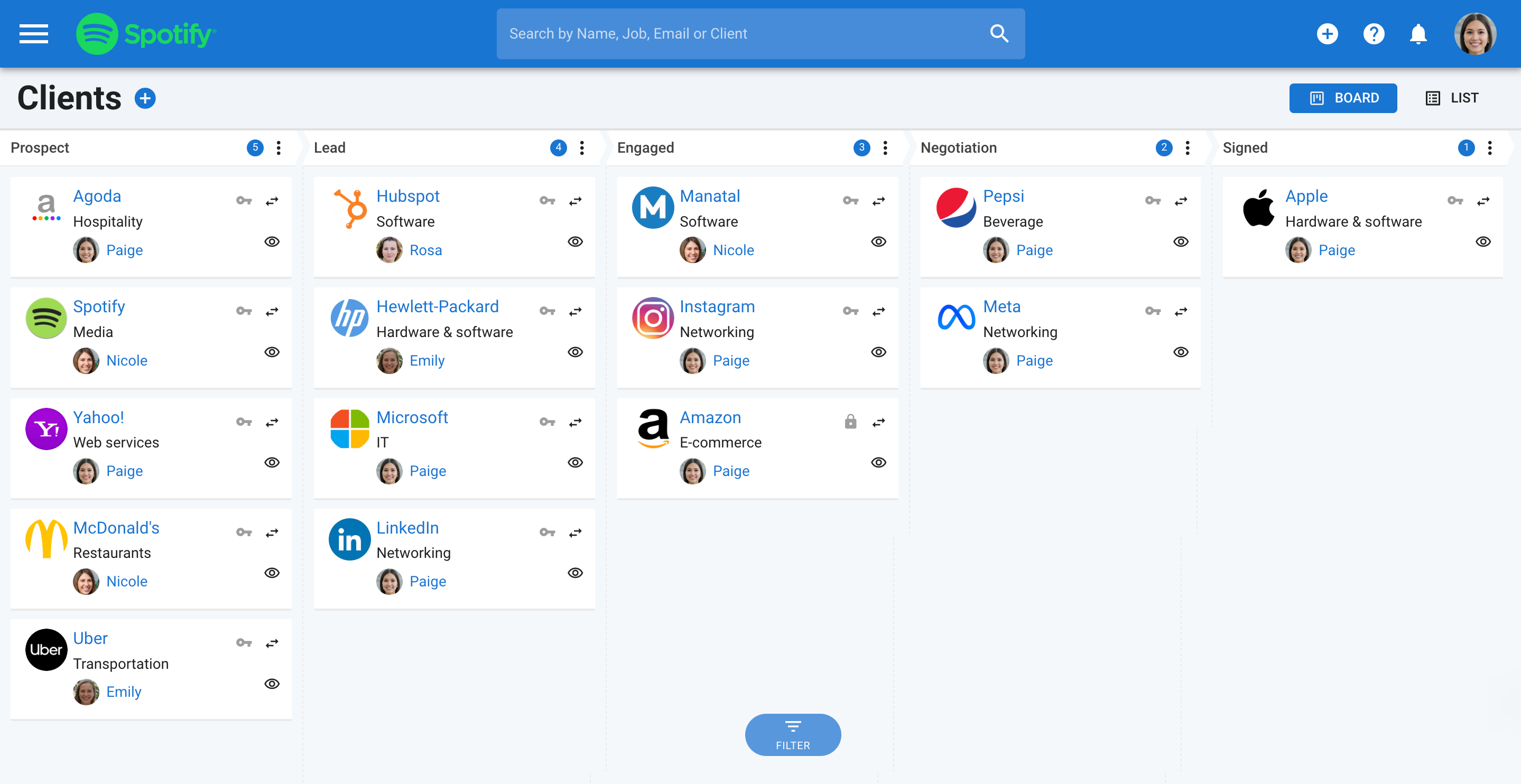1521x784 pixels.
Task: Open the three-dot menu for the Negotiation column
Action: click(1187, 147)
